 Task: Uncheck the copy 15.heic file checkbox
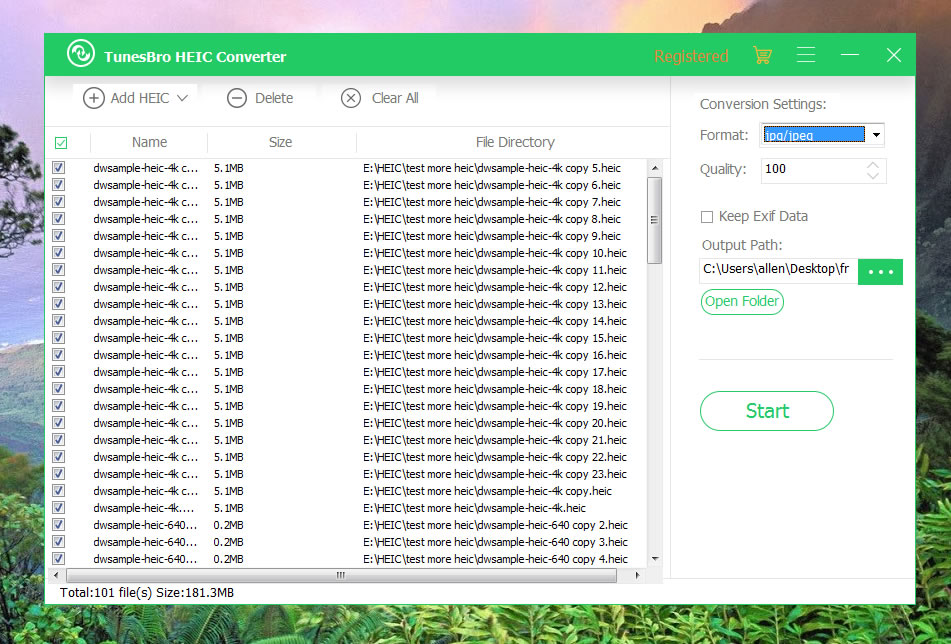[x=58, y=338]
